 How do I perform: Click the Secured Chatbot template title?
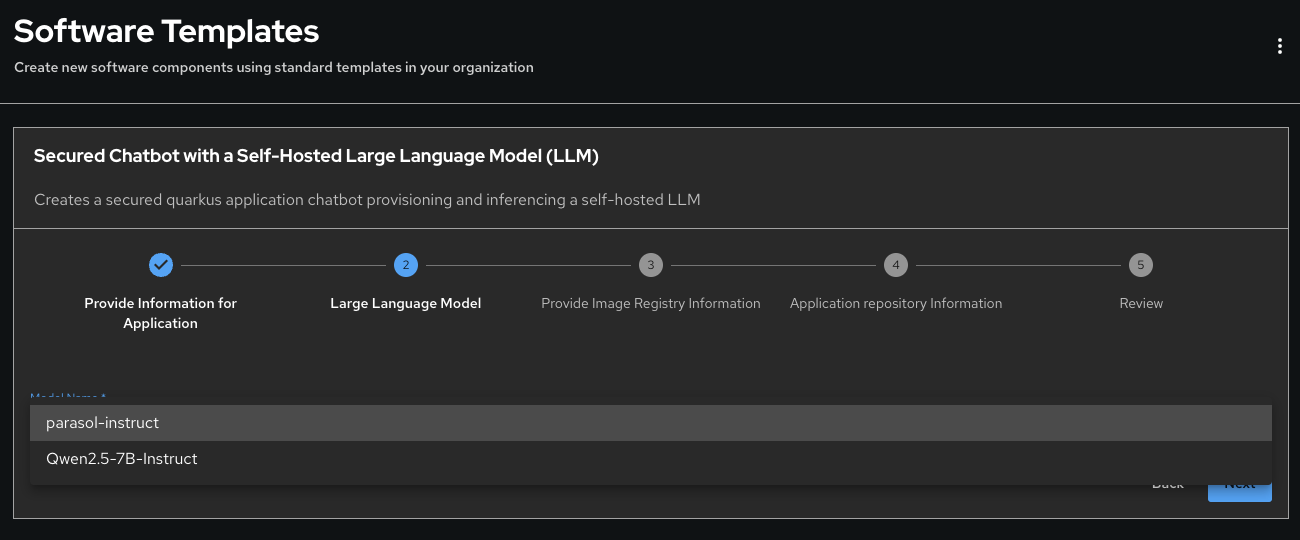click(x=316, y=156)
